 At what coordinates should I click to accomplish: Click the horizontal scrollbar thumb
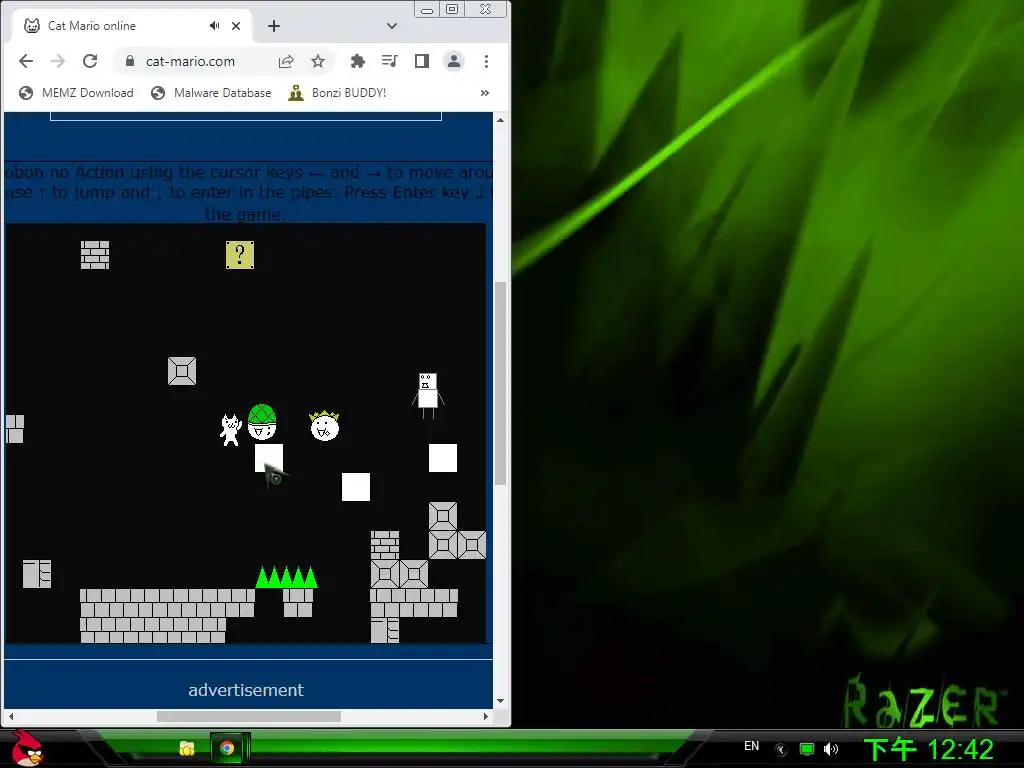[249, 716]
